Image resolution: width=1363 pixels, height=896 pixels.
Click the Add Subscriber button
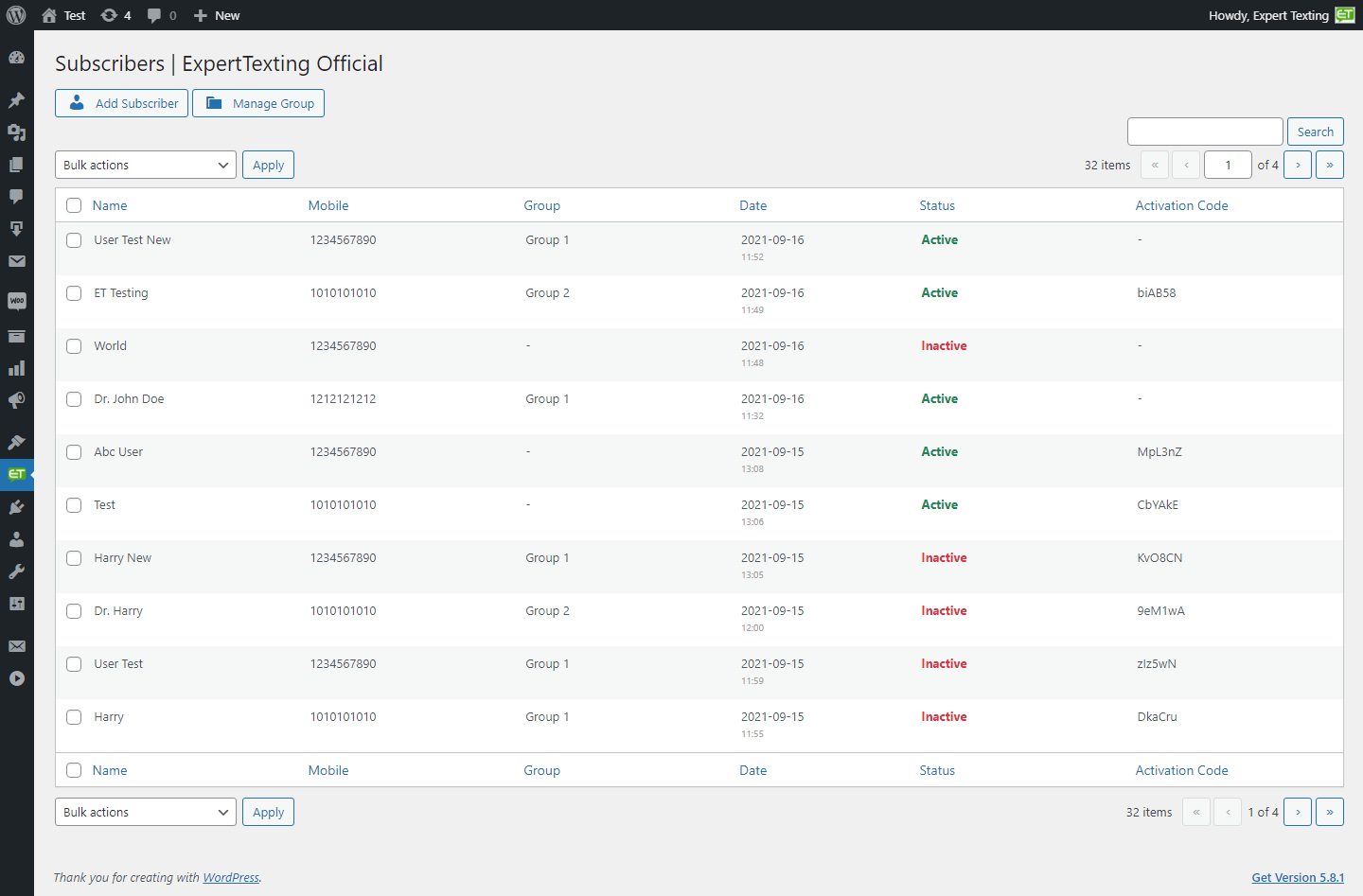tap(121, 103)
